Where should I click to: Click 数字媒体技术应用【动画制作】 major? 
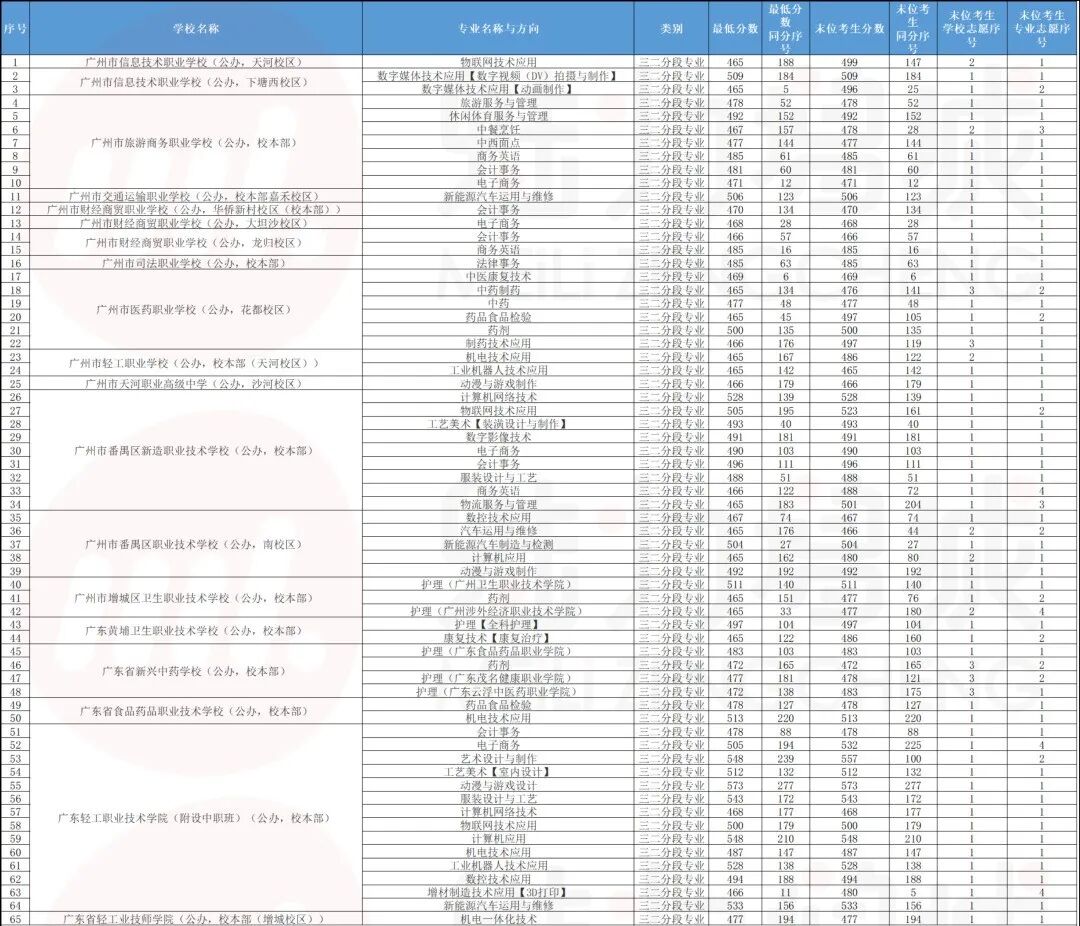click(x=499, y=89)
